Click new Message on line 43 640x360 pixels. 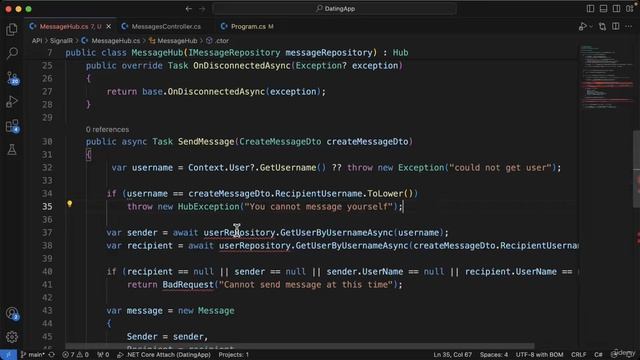tap(206, 311)
